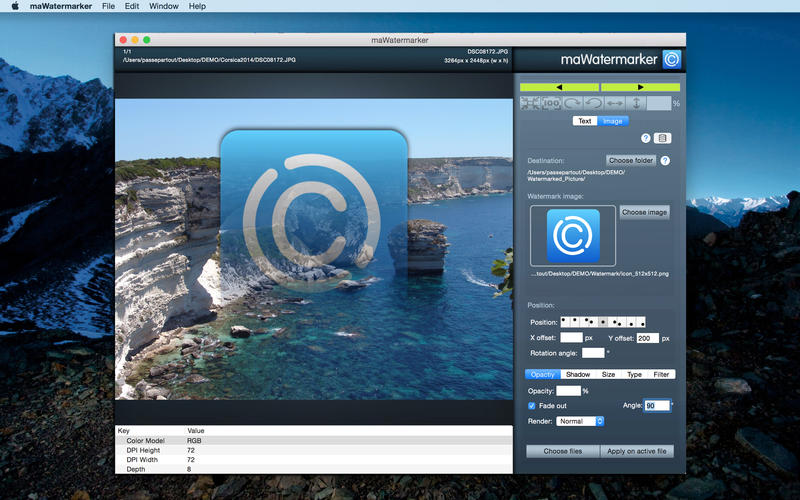
Task: Switch to the Shadow tab
Action: (x=578, y=374)
